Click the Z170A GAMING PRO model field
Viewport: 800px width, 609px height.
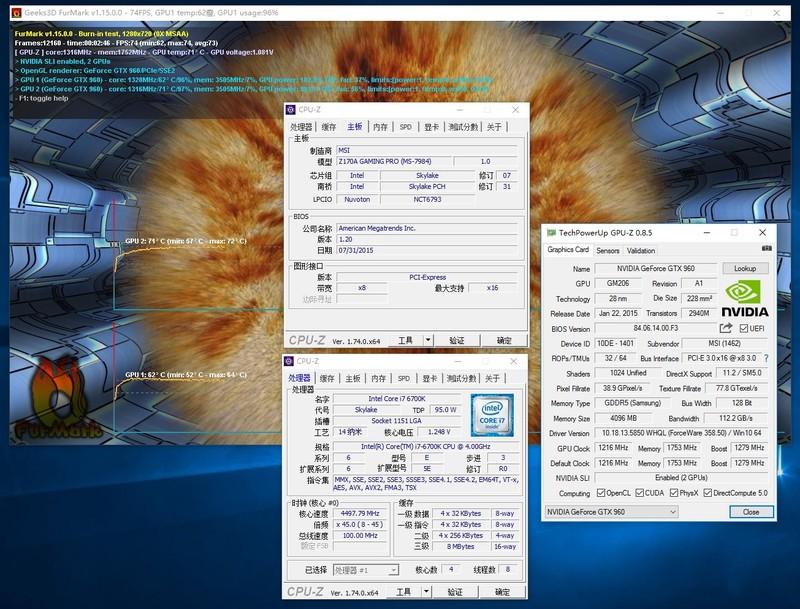394,161
